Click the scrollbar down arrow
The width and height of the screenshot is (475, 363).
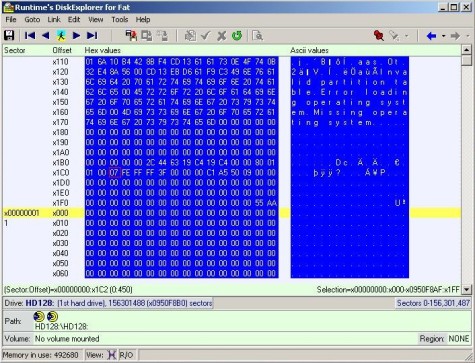(x=467, y=290)
